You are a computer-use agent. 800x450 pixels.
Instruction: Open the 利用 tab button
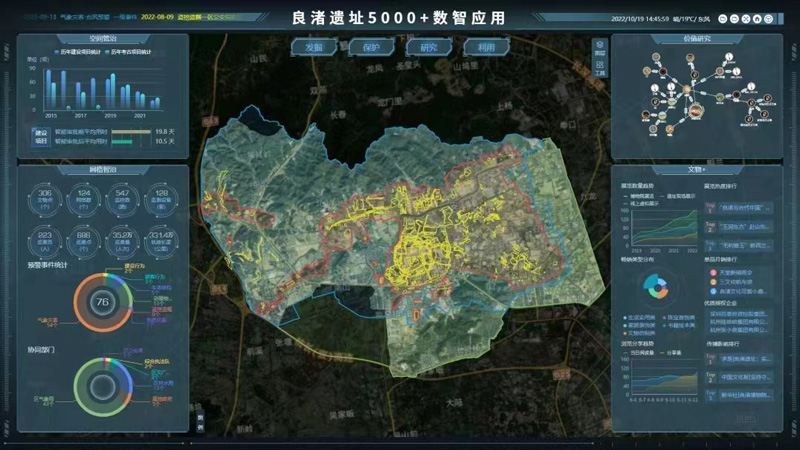[x=486, y=47]
